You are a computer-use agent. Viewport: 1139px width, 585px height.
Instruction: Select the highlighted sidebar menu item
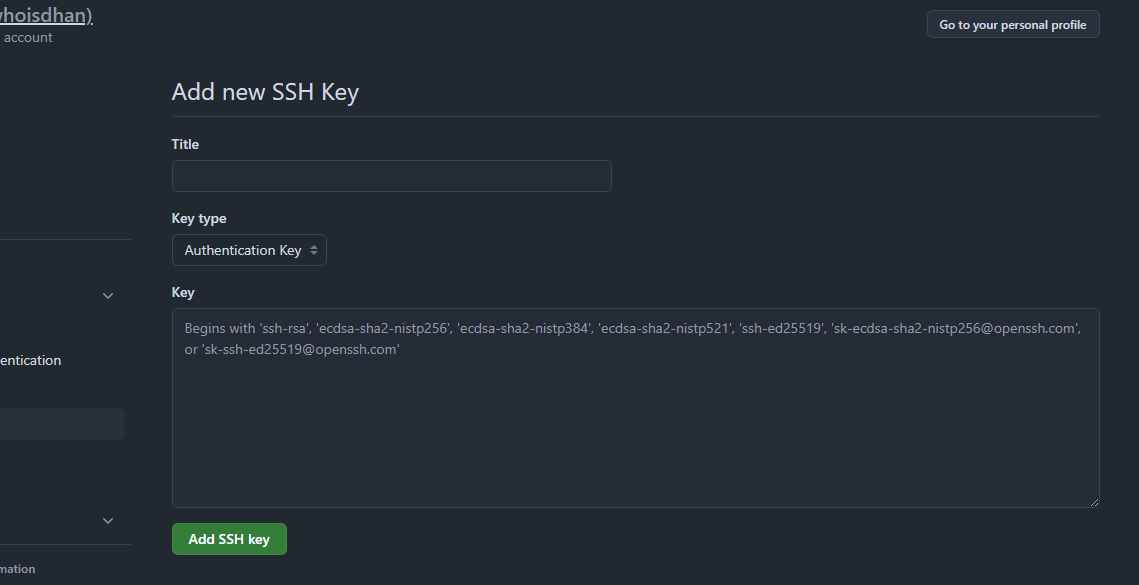(x=60, y=424)
